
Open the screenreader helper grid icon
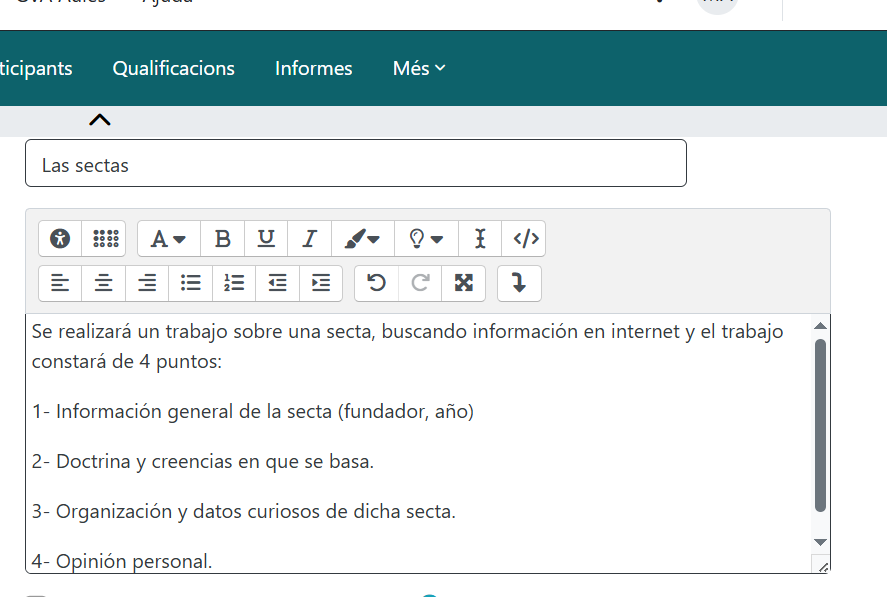tap(104, 239)
